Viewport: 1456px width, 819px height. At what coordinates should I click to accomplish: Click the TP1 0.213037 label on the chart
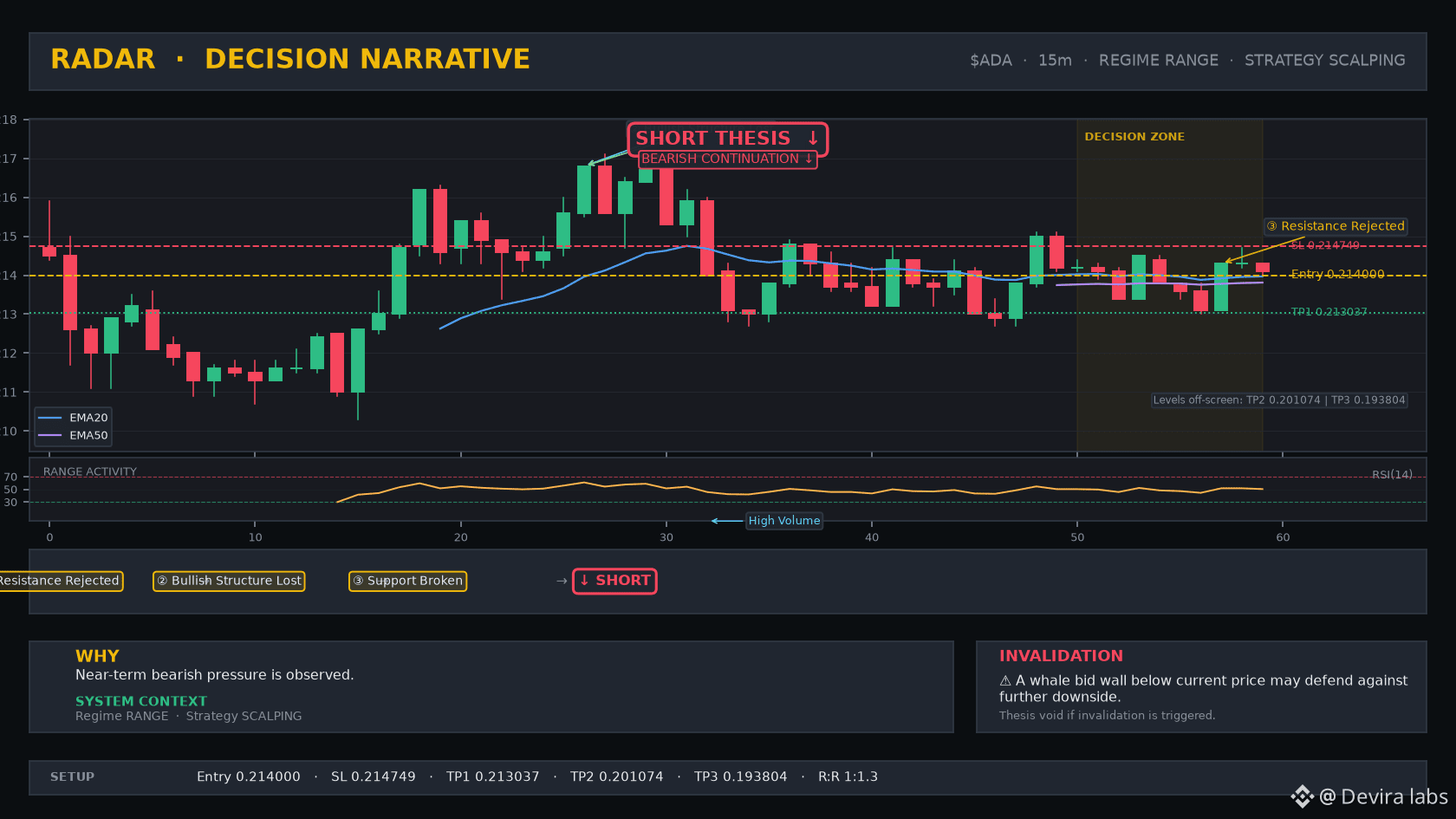click(1329, 312)
